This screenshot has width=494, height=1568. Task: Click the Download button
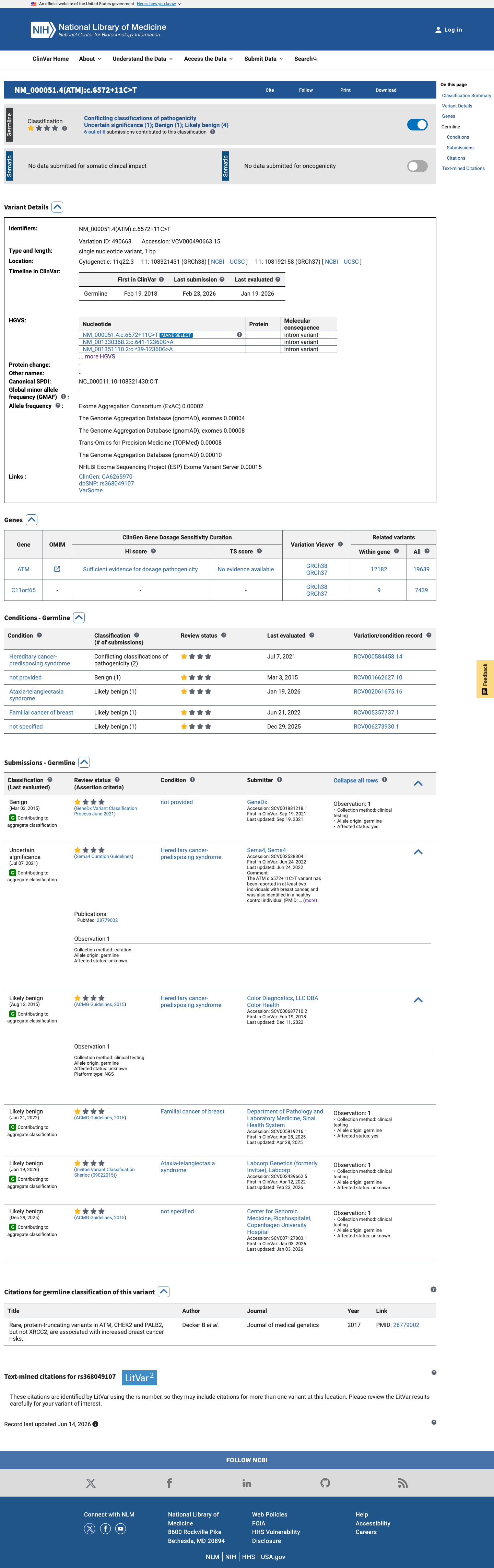386,90
